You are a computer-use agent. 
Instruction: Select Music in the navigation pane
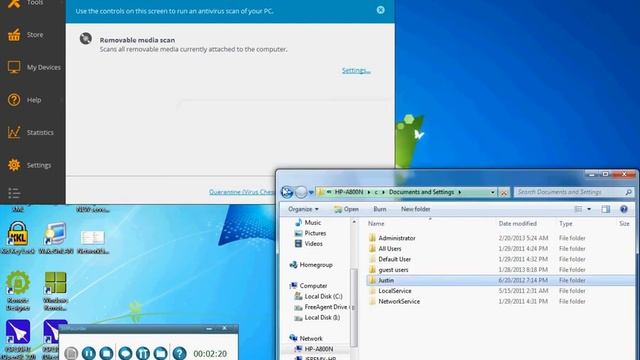point(308,222)
